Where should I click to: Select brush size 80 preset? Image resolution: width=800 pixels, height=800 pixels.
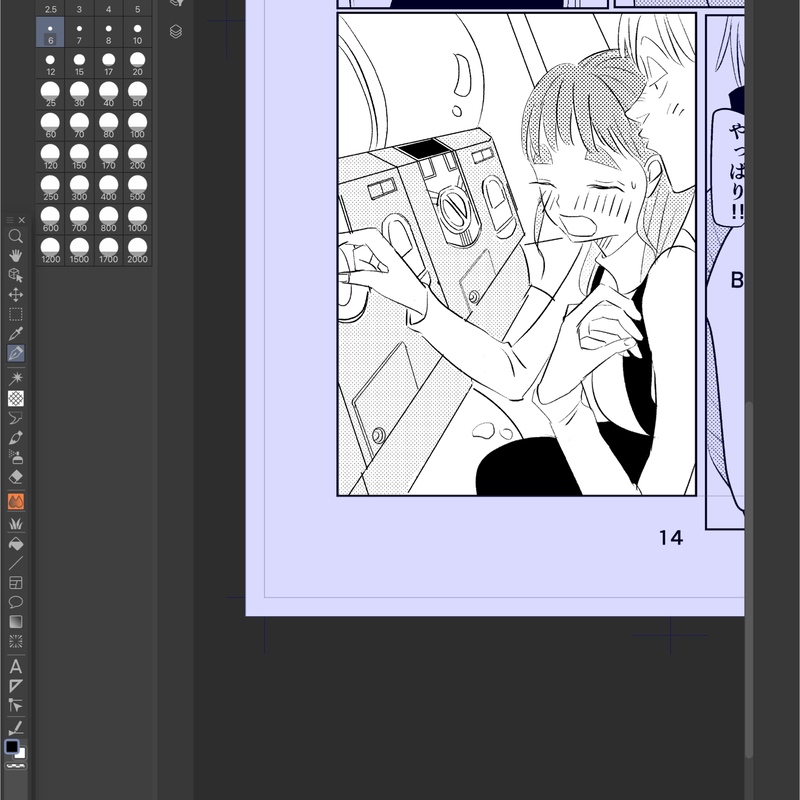[x=108, y=126]
